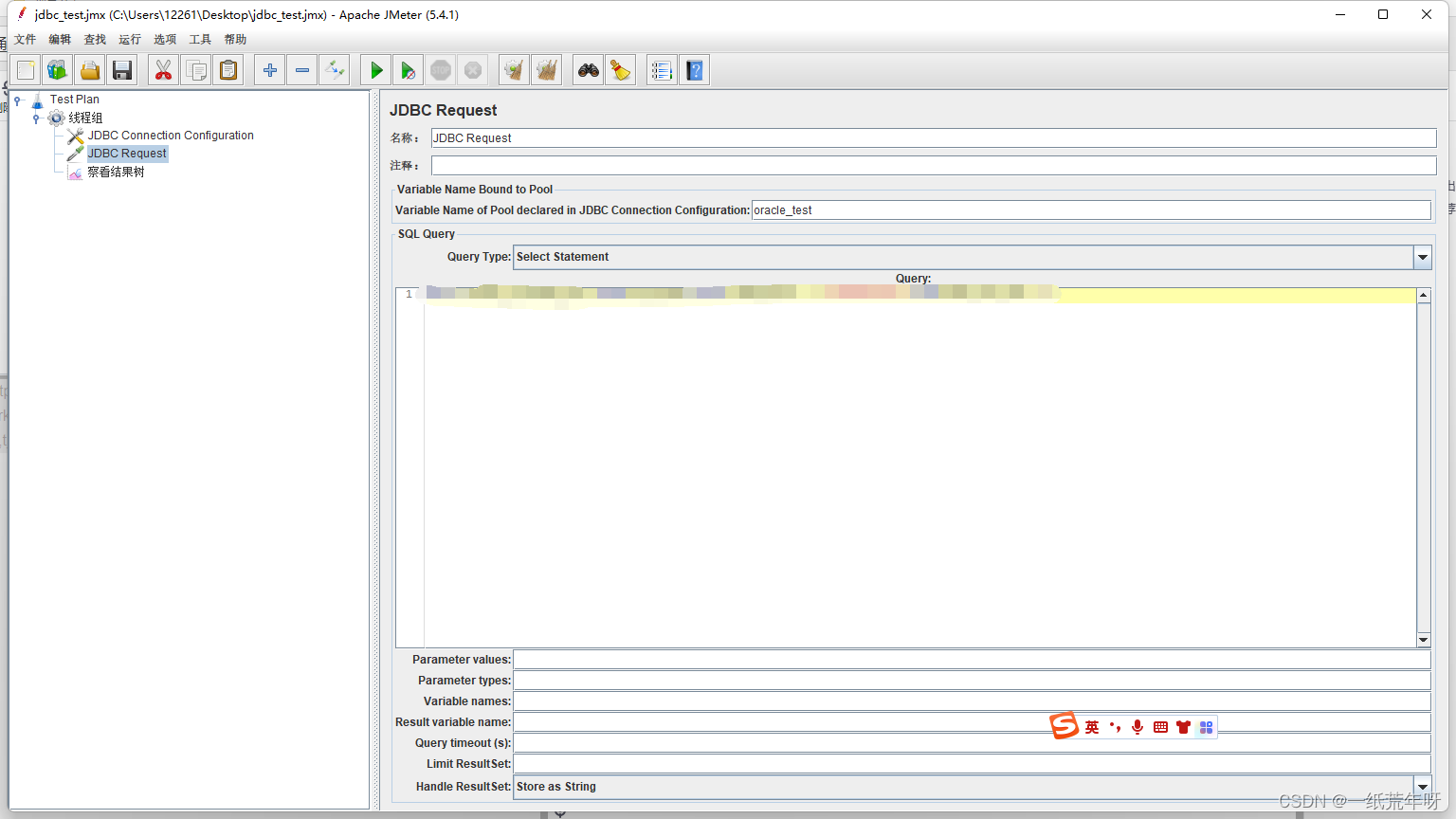The width and height of the screenshot is (1456, 819).
Task: Click the Sogou skin shirt icon
Action: [x=1183, y=727]
